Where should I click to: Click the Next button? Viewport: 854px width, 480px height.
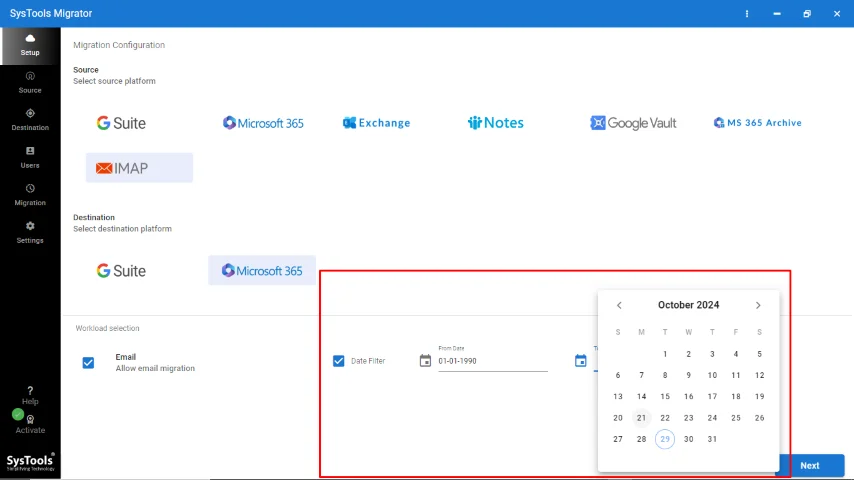pos(810,466)
